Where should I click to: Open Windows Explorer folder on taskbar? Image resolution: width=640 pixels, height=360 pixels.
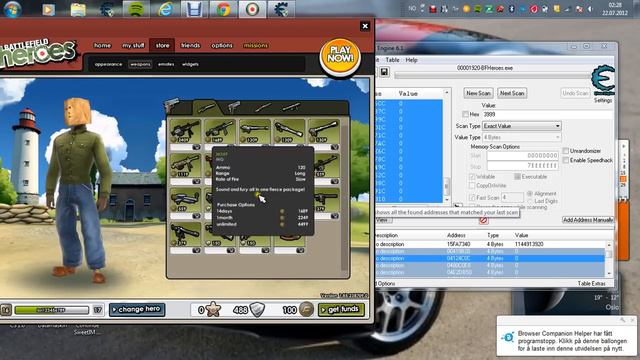click(x=78, y=9)
